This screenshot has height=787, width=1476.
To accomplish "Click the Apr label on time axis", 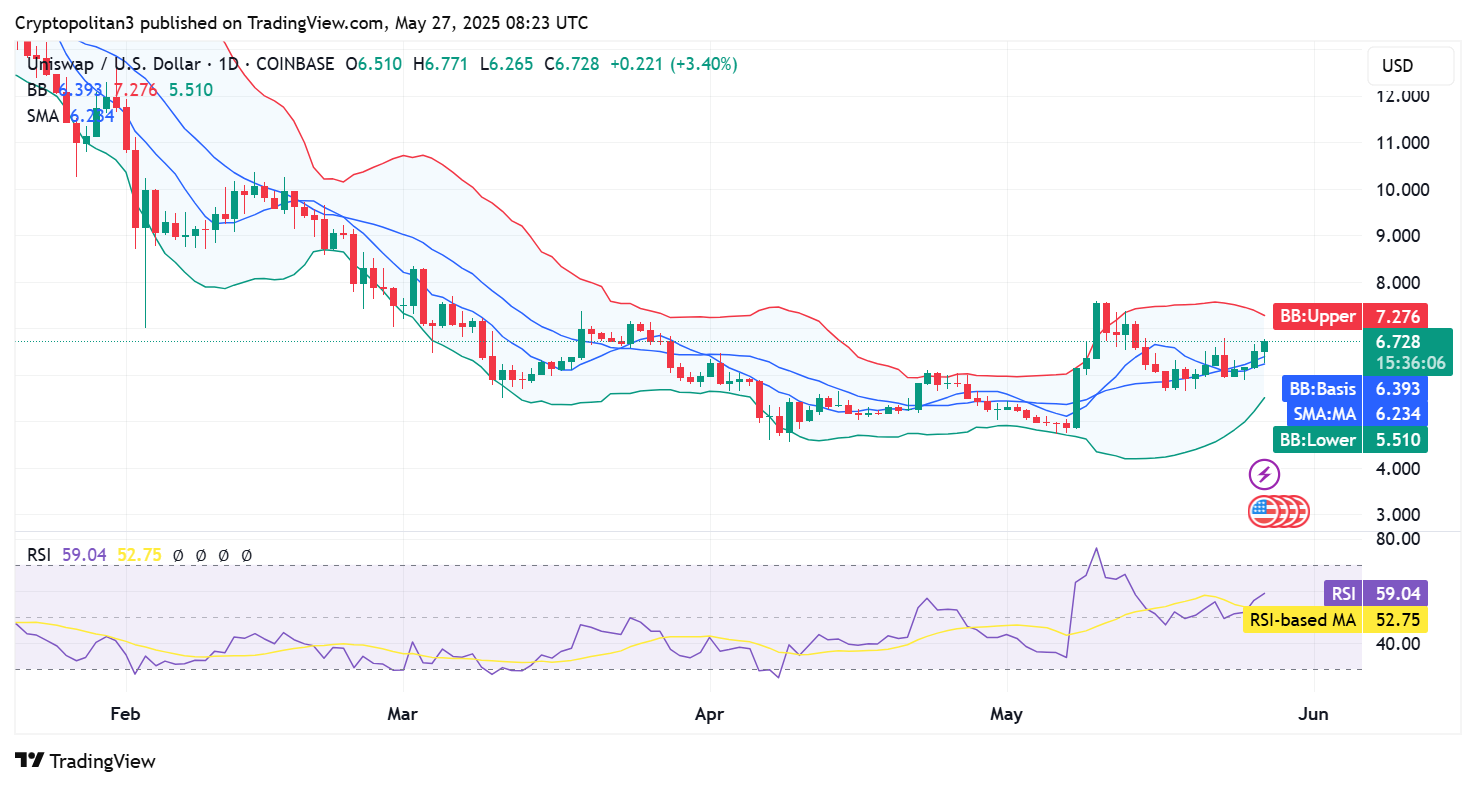I will click(708, 714).
